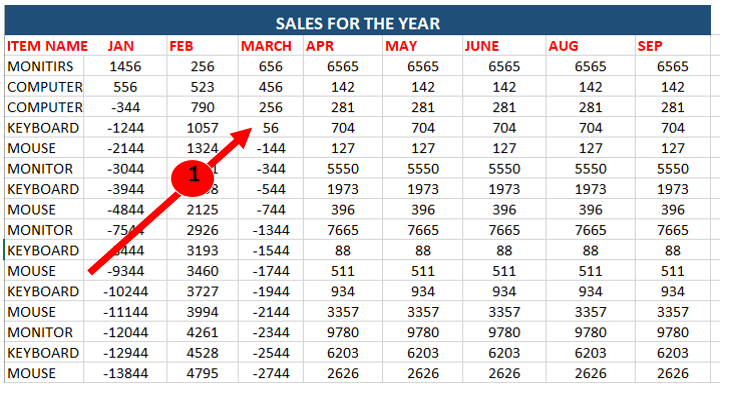Click the JAN value 1456 cell
733x398 pixels.
(125, 66)
